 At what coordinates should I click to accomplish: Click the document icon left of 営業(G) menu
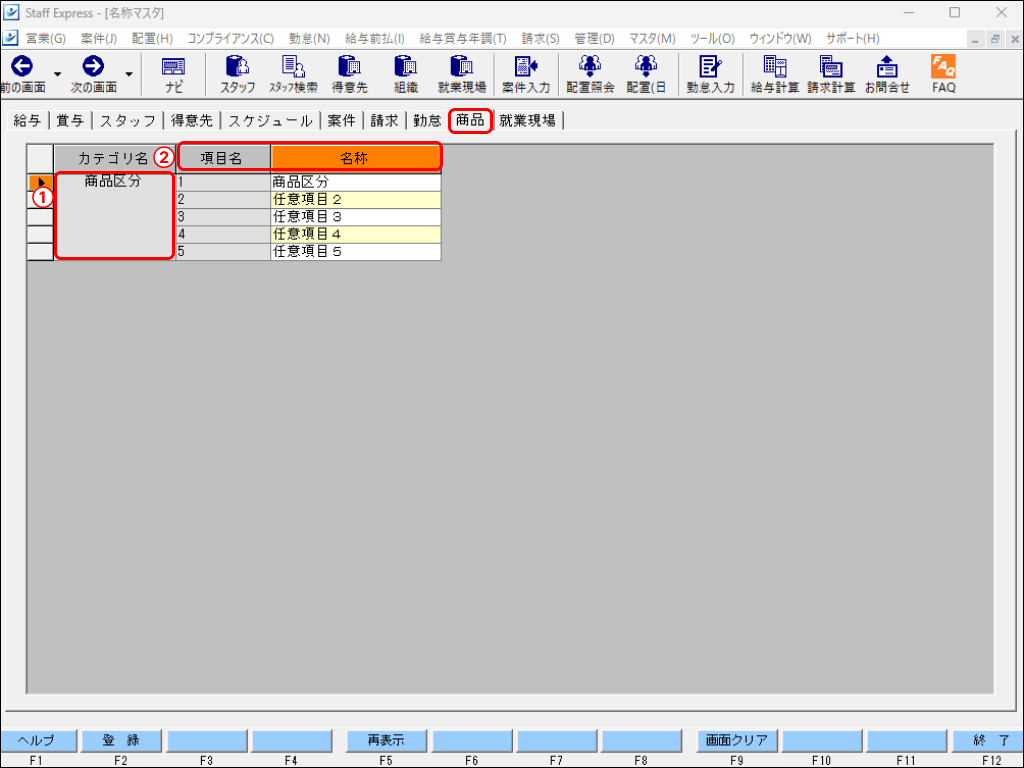[x=10, y=38]
